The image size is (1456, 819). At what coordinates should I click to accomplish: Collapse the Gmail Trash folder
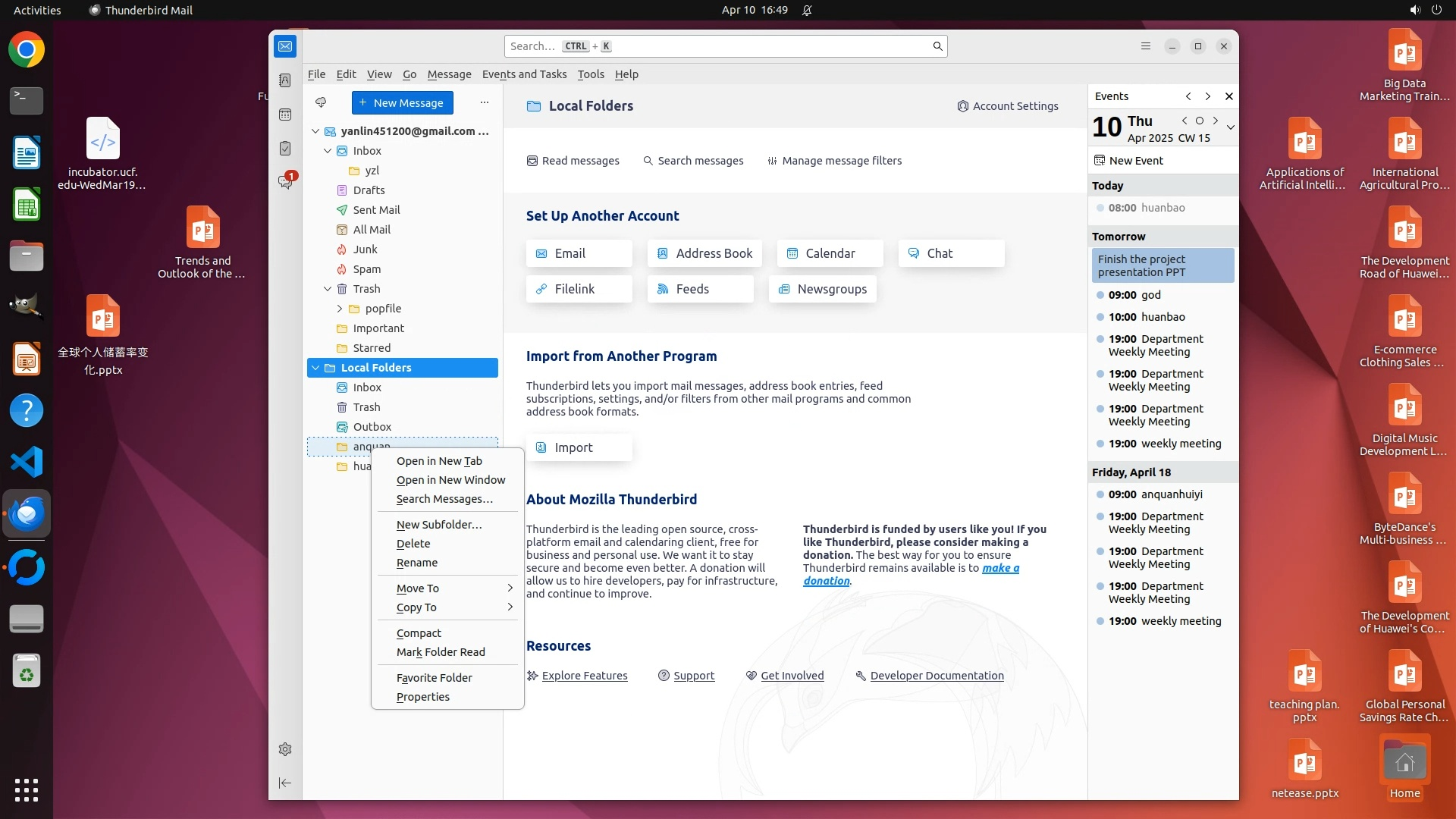(328, 289)
